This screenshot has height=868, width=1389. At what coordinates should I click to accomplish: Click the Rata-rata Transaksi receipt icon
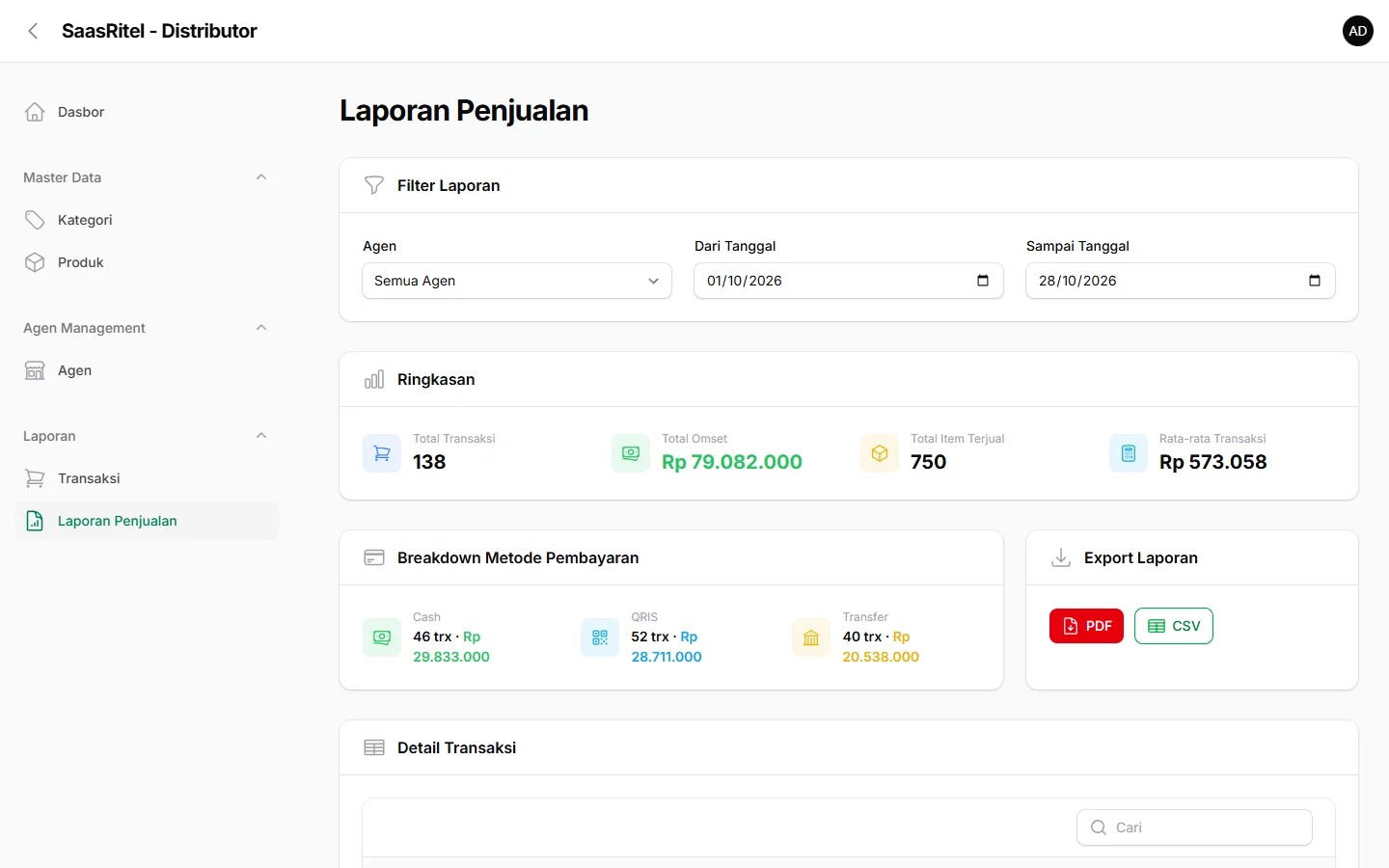(1129, 453)
